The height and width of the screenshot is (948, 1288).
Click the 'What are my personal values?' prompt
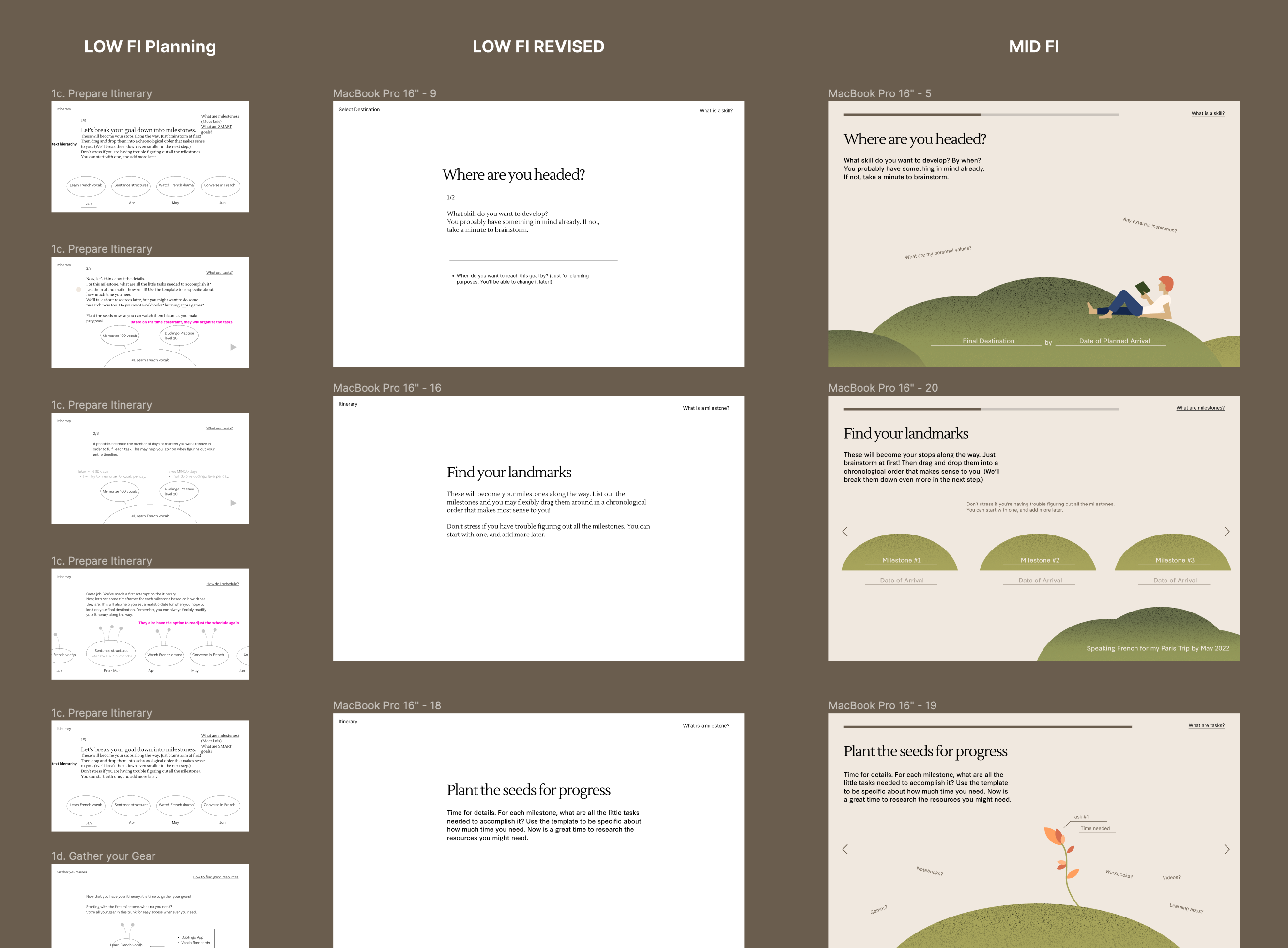[938, 253]
